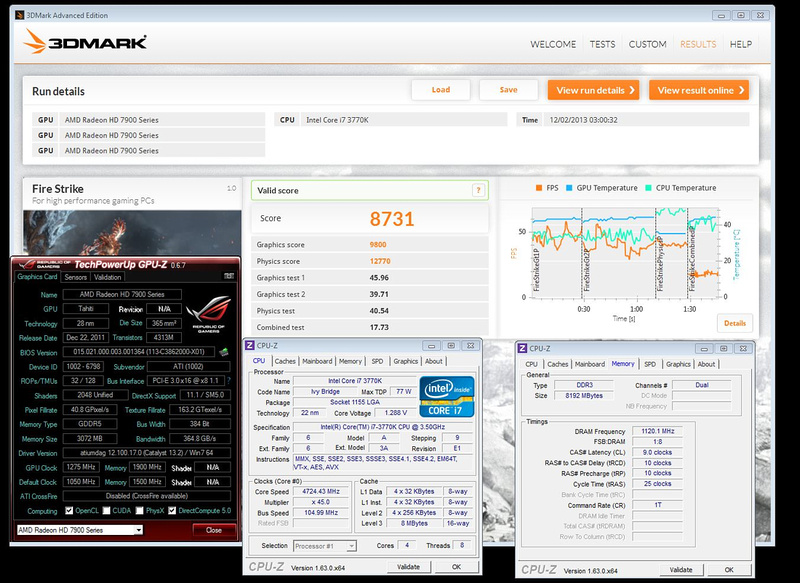Toggle the DirectCompute 5.0 checkbox
Image resolution: width=800 pixels, height=583 pixels.
point(172,511)
